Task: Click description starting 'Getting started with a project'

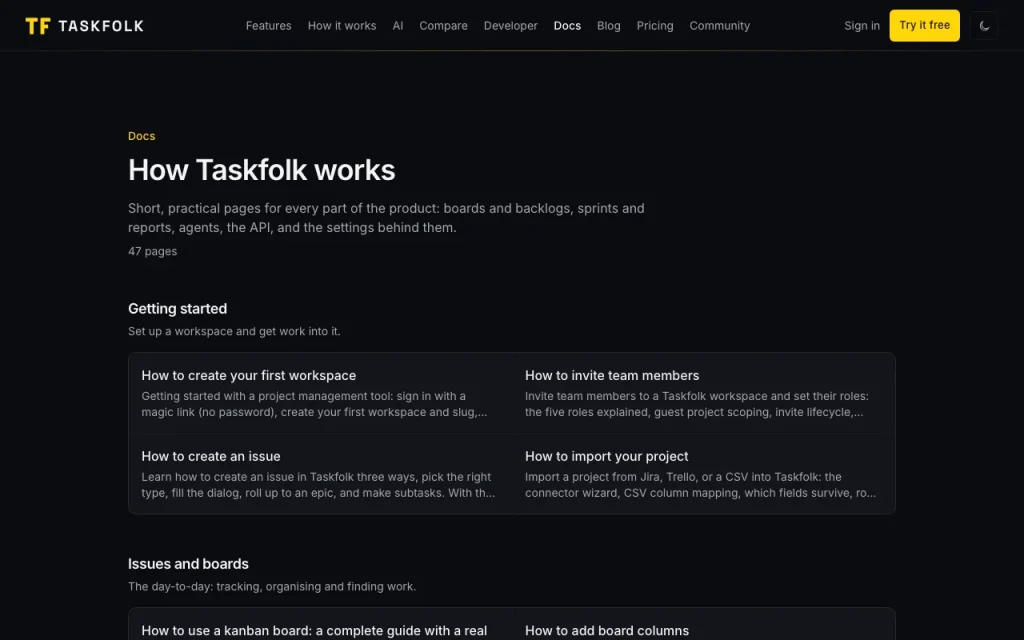Action: (314, 404)
